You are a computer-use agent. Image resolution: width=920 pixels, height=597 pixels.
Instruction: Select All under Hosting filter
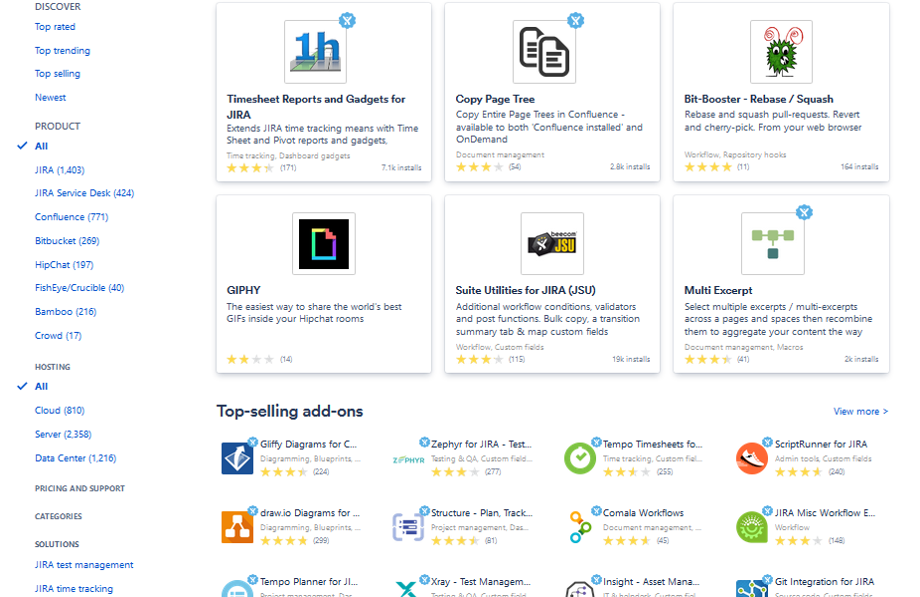pyautogui.click(x=41, y=386)
